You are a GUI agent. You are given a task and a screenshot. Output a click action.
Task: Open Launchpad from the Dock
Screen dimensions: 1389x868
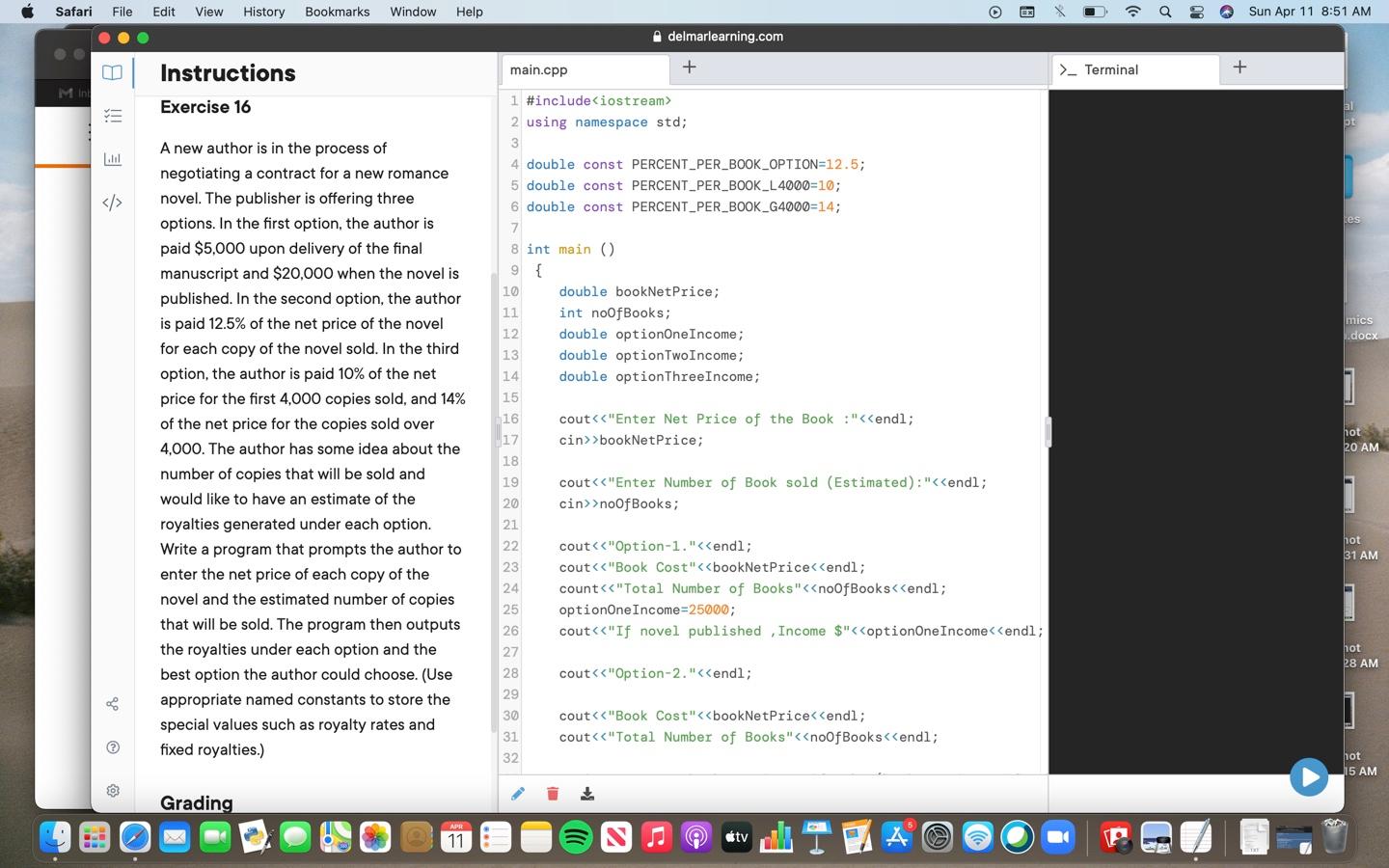pos(95,837)
